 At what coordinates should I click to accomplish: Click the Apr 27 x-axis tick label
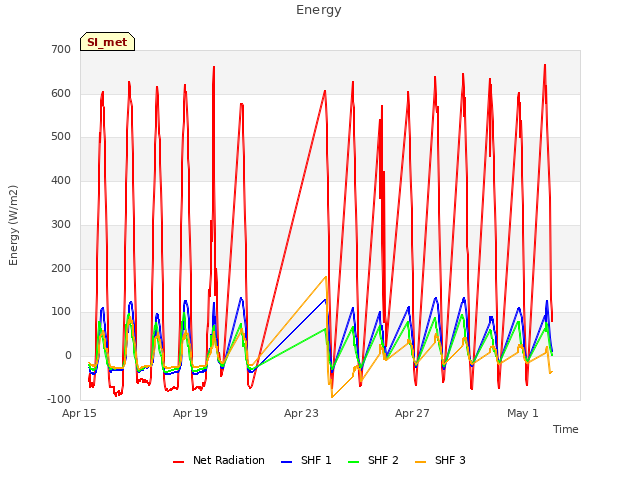coord(412,413)
